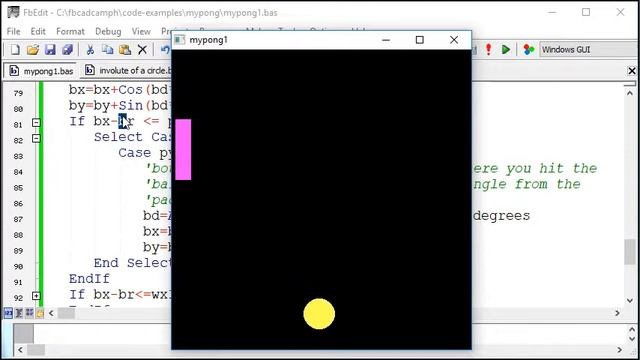This screenshot has height=360, width=640.
Task: Run the program with green play icon
Action: pos(506,50)
